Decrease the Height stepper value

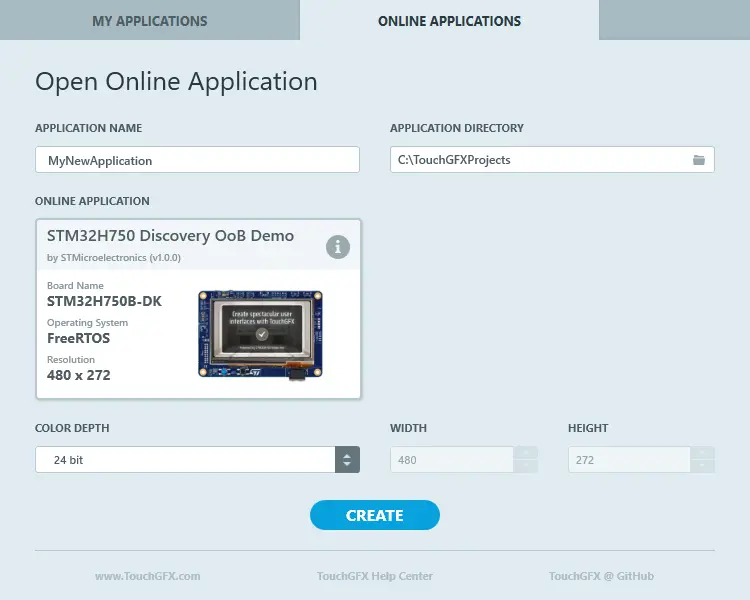(x=702, y=466)
